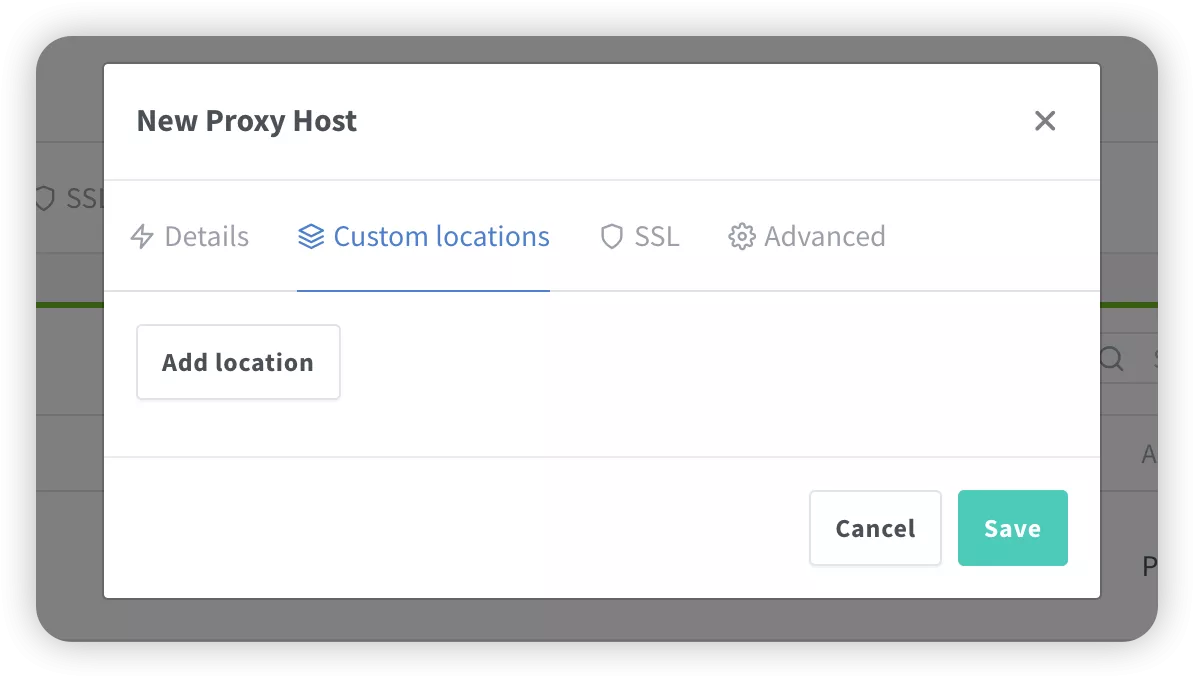Go to the Advanced tab
This screenshot has height=678, width=1194.
[x=824, y=237]
